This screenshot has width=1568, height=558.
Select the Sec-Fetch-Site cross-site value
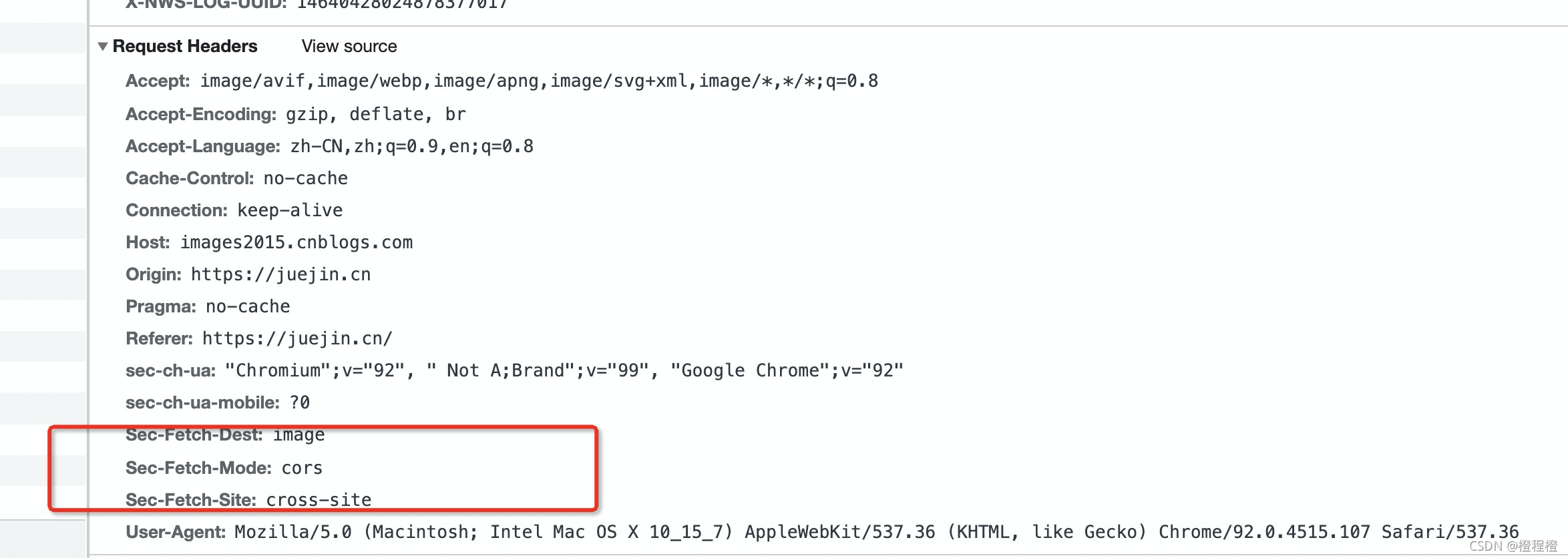(319, 500)
